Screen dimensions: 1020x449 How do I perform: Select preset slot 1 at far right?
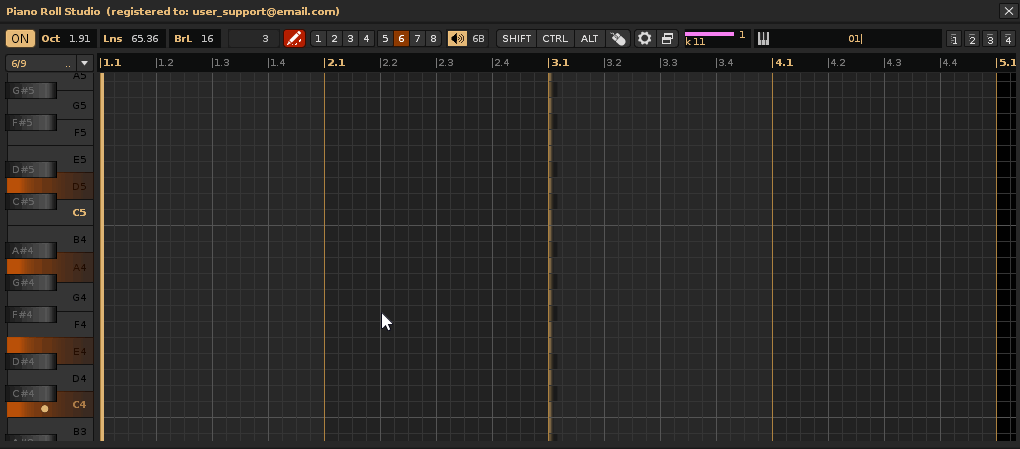pyautogui.click(x=955, y=40)
